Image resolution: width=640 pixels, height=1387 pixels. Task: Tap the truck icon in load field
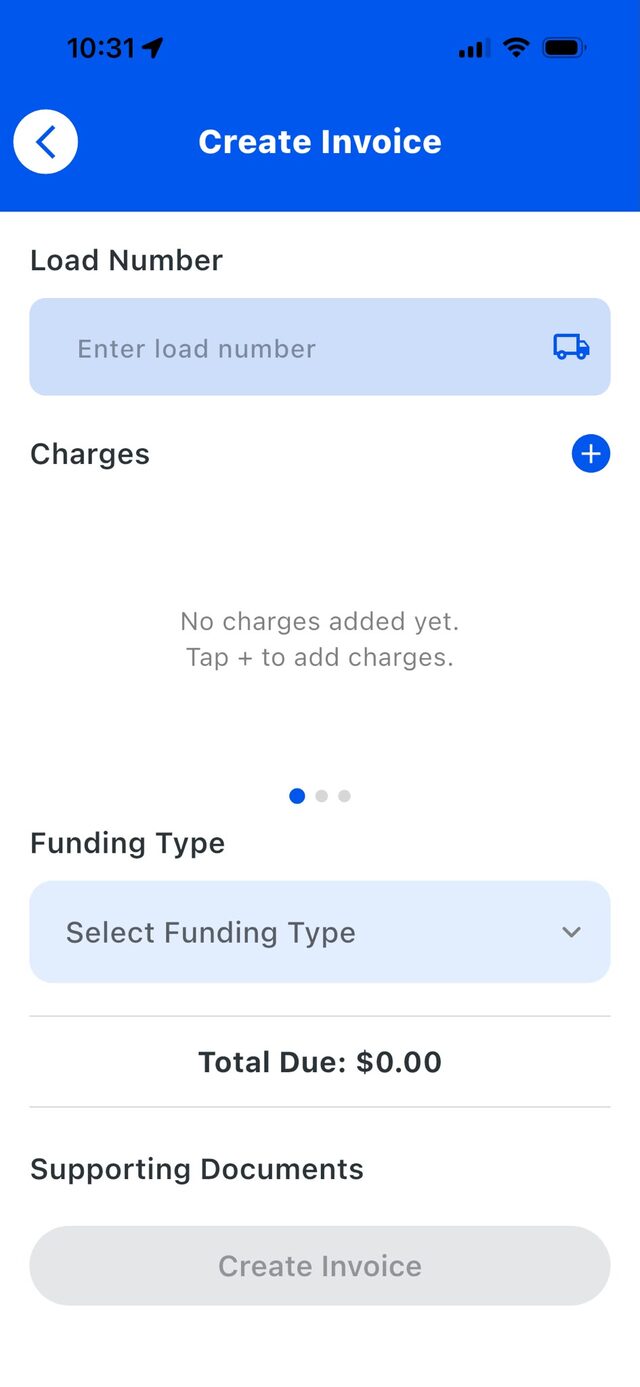571,347
